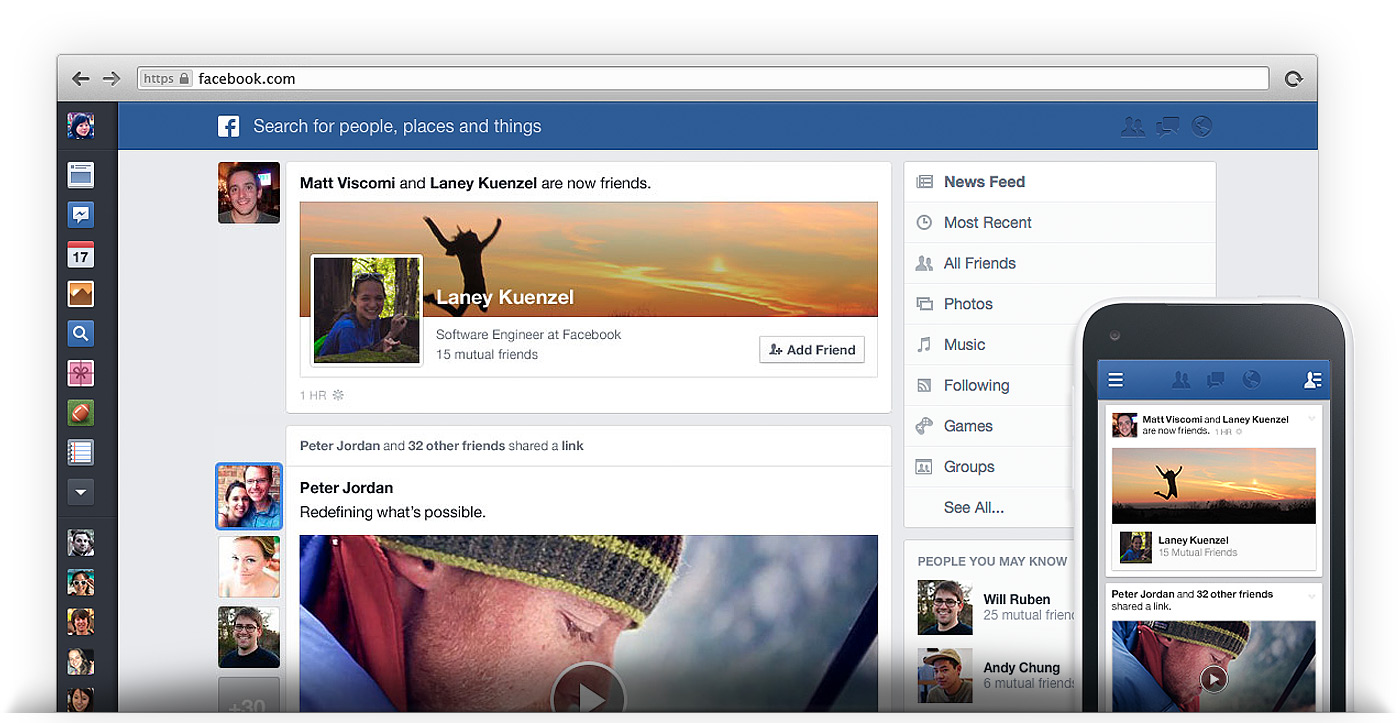Open Matt Viscomi's small avatar on the phone
The width and height of the screenshot is (1400, 723).
(x=1125, y=425)
